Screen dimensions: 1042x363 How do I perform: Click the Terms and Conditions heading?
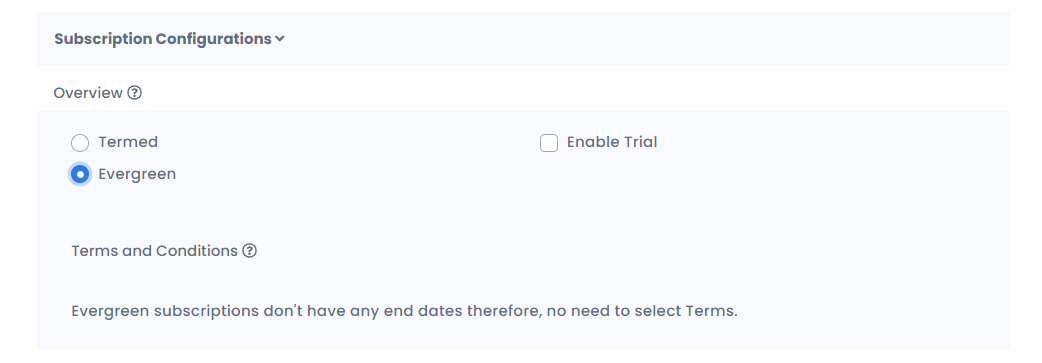pos(154,251)
